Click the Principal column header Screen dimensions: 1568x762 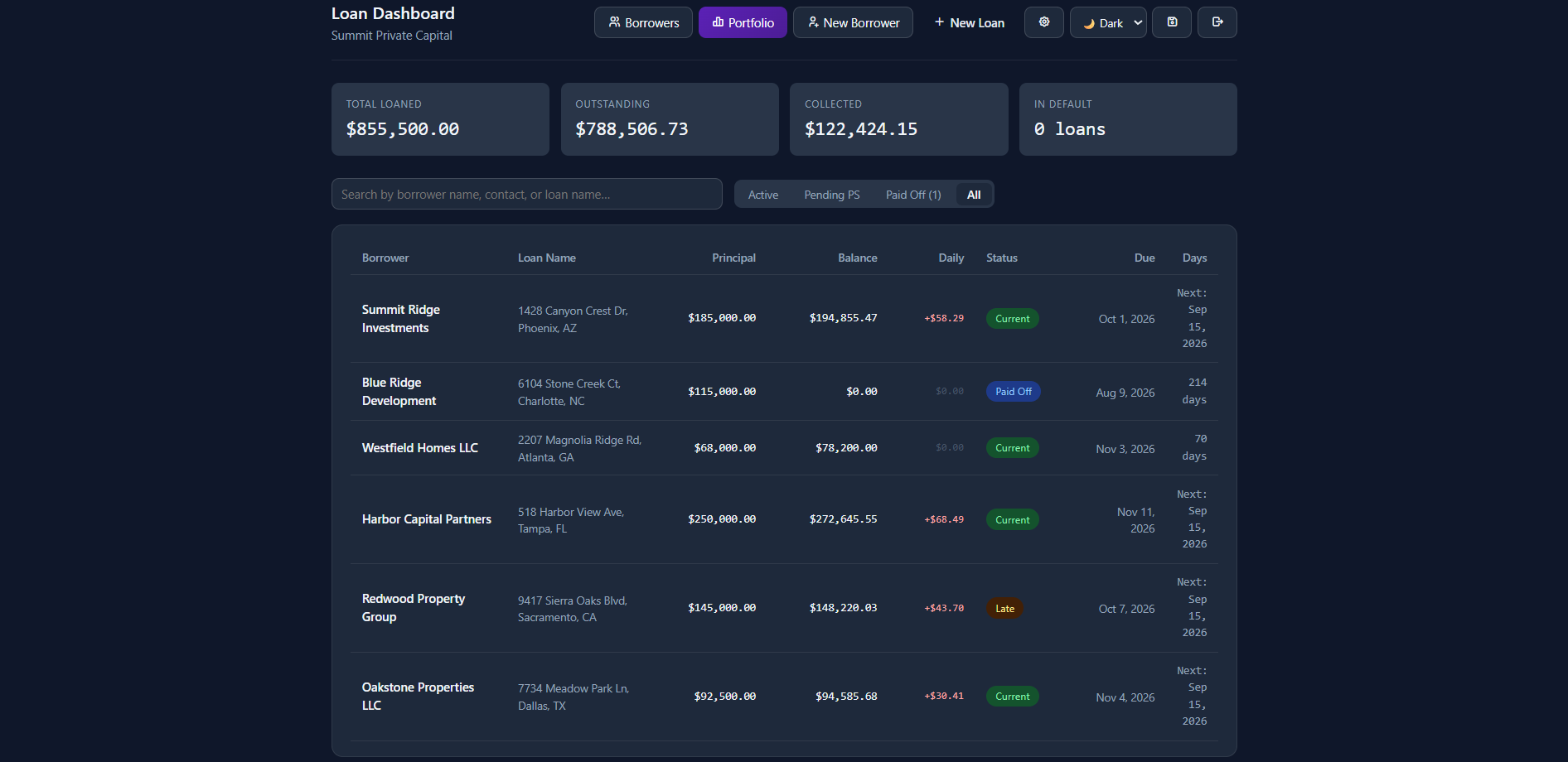pyautogui.click(x=733, y=258)
